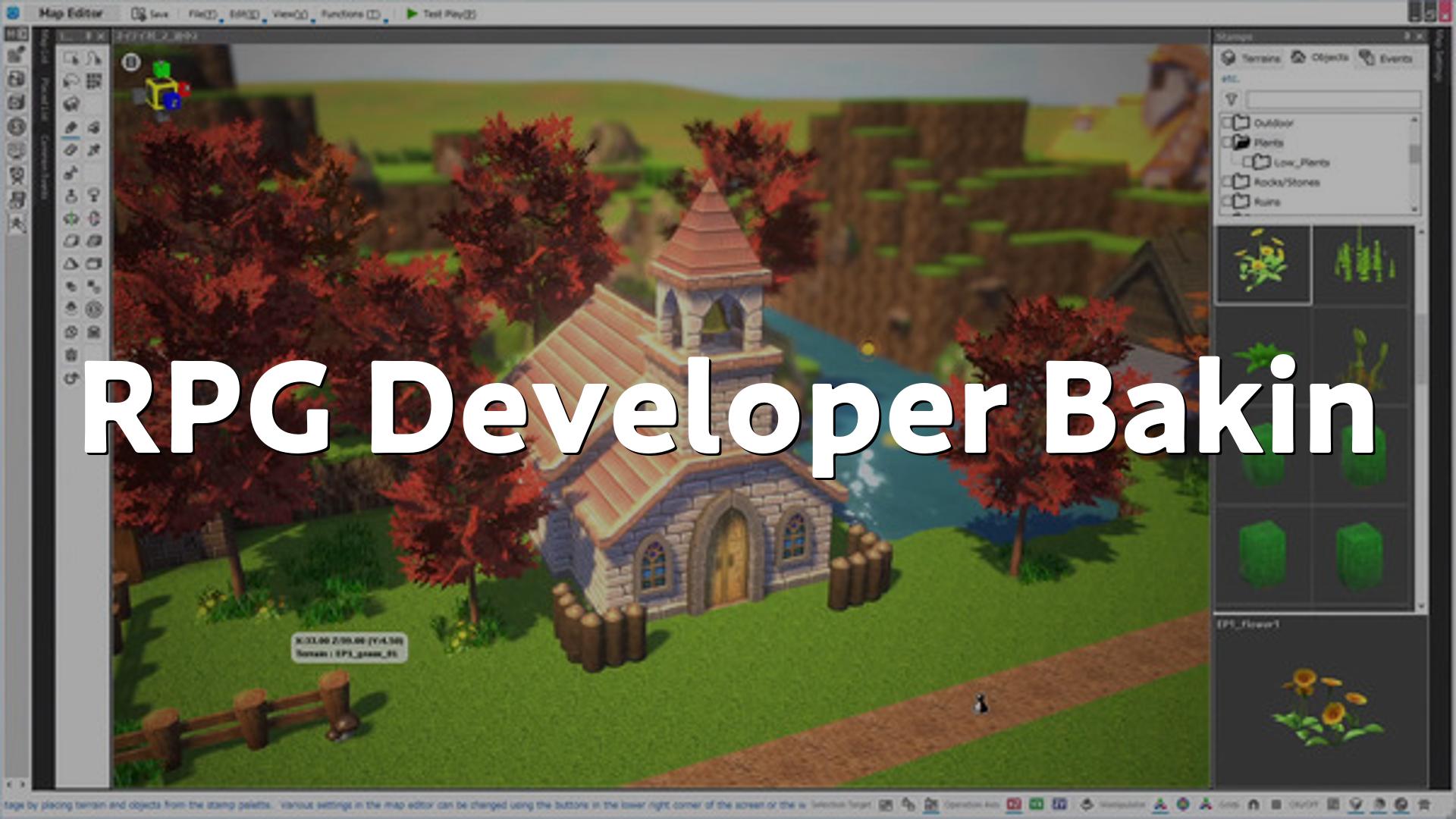Click the red X axis of view gizmo

pos(184,89)
